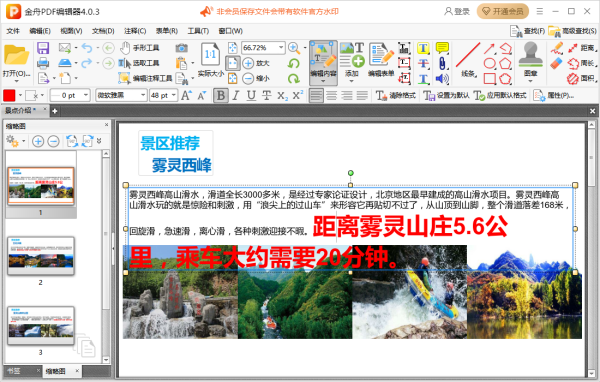Toggle Strikethrough text formatting

pos(266,95)
